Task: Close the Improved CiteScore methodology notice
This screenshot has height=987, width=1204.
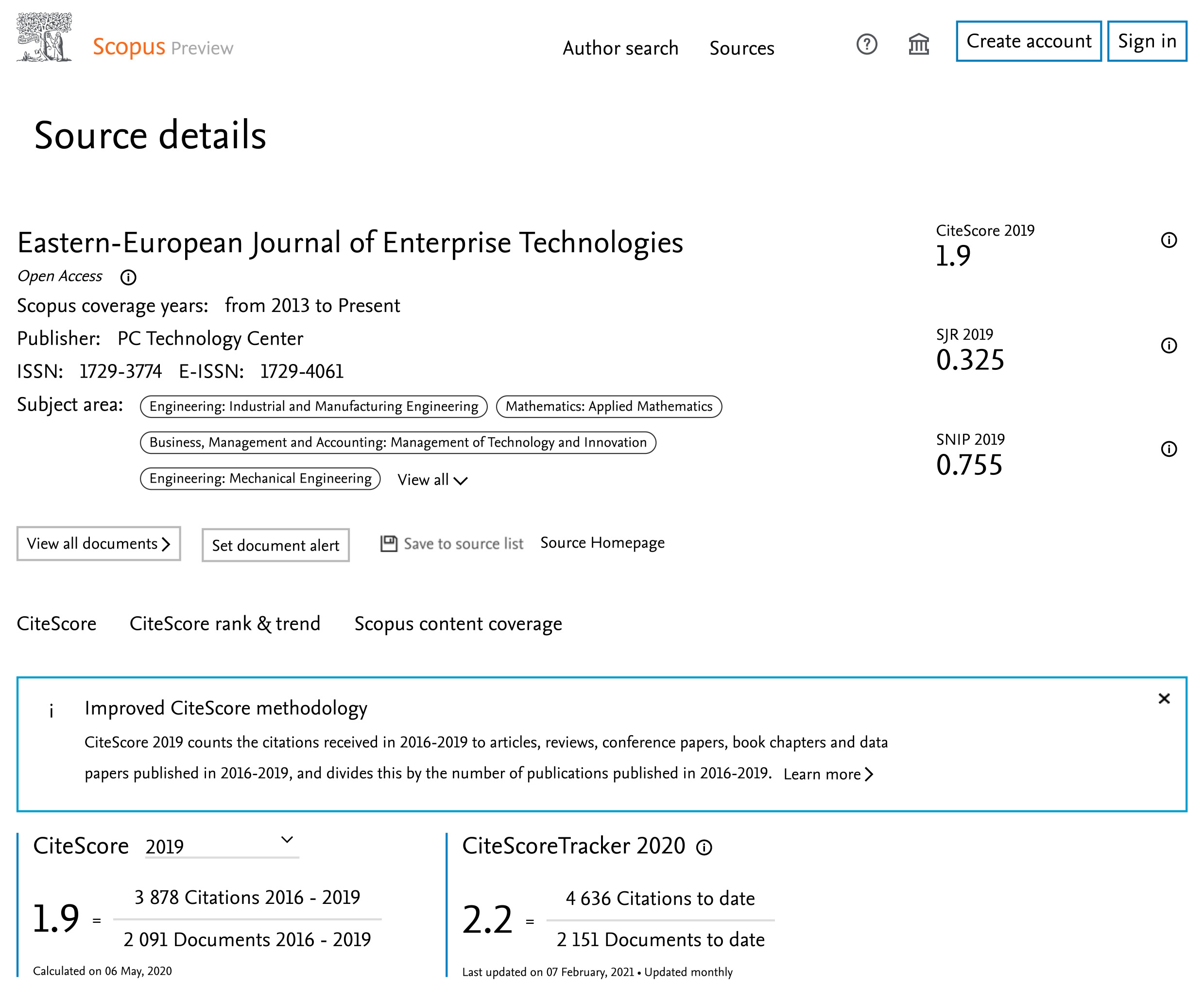Action: [x=1164, y=699]
